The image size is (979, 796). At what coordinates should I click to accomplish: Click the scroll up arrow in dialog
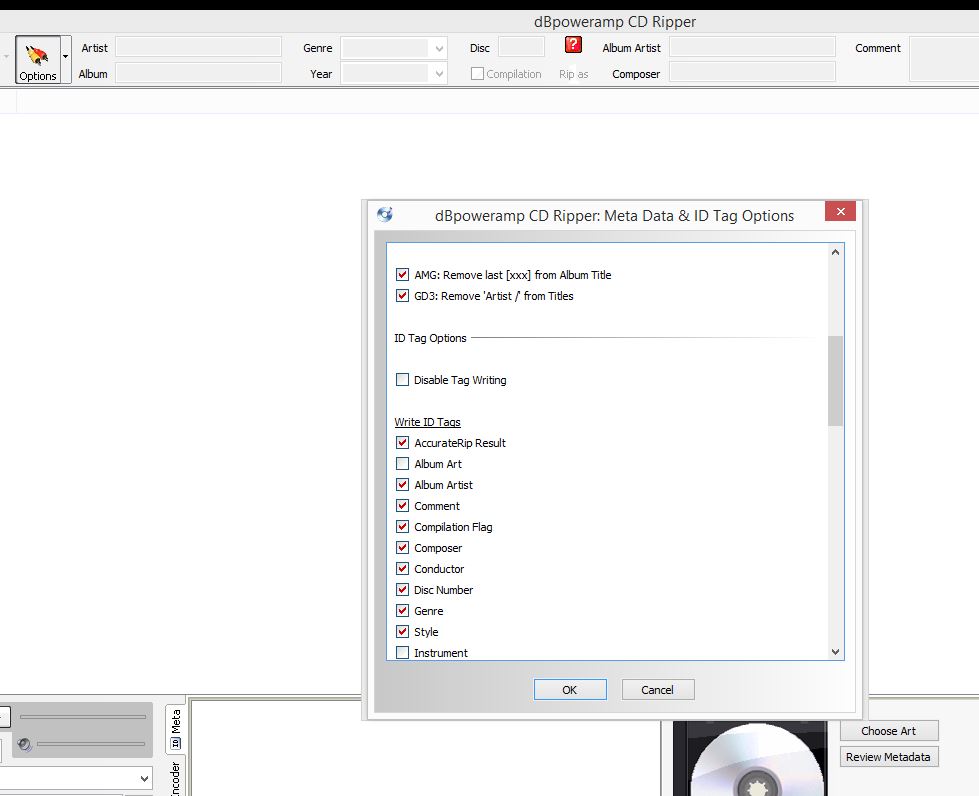(836, 253)
